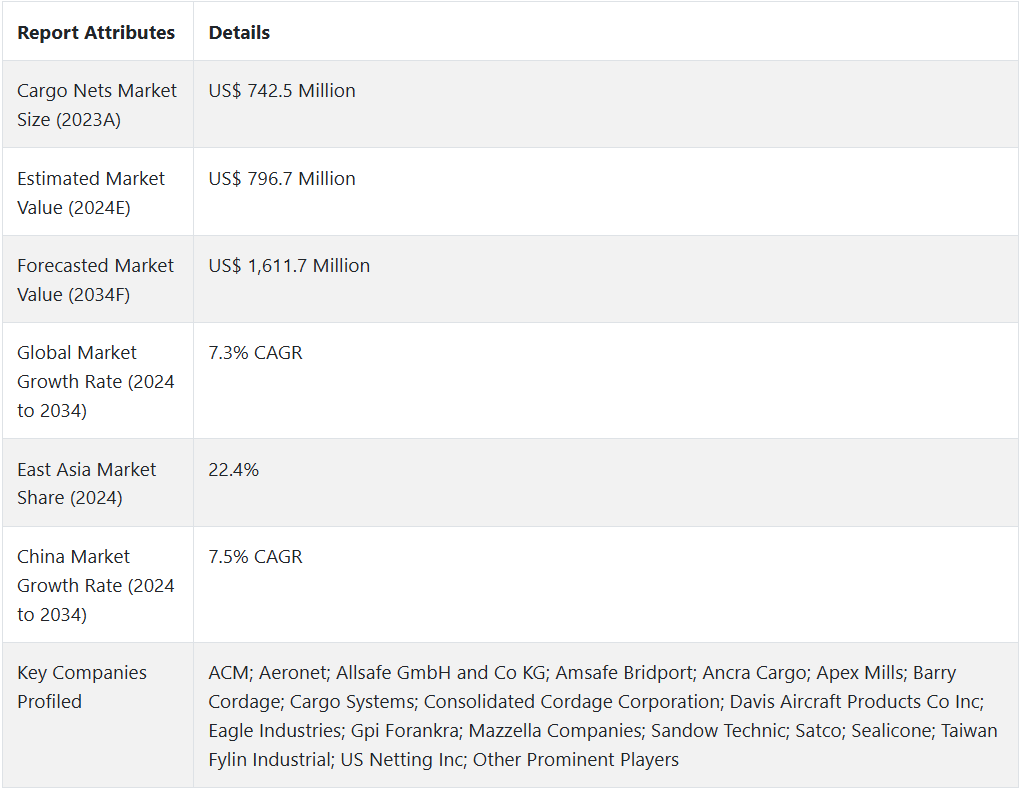1025x794 pixels.
Task: Select the 'Global Market Growth Rate' cell
Action: tap(98, 381)
